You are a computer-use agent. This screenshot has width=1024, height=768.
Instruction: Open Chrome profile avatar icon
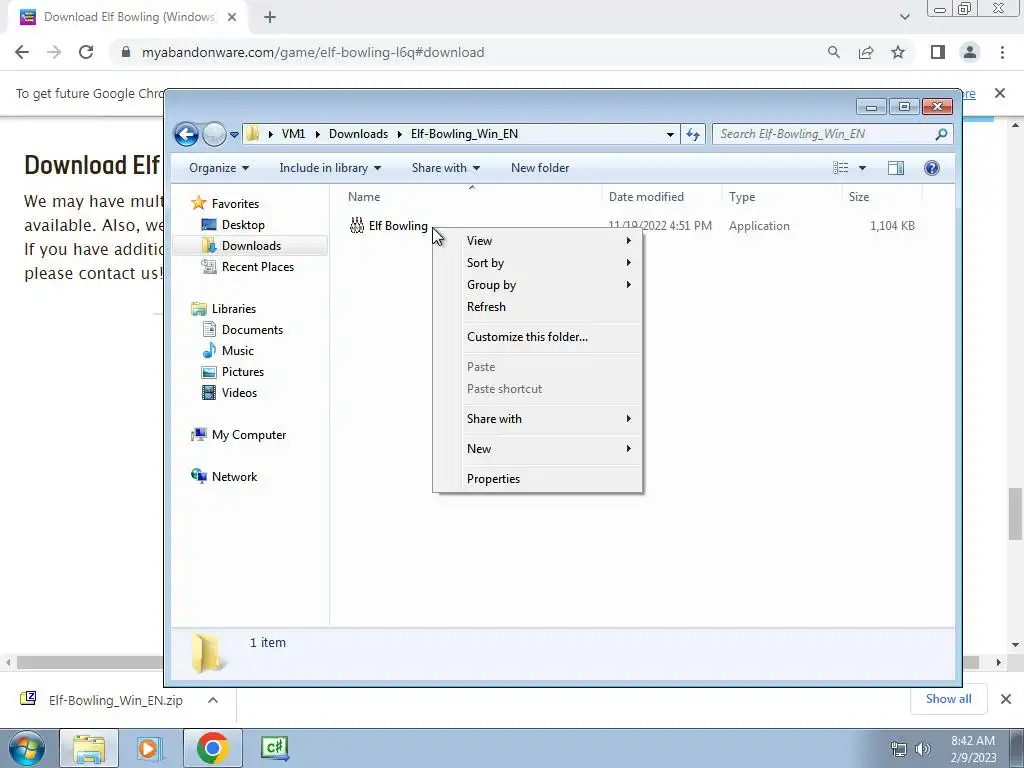pyautogui.click(x=970, y=52)
